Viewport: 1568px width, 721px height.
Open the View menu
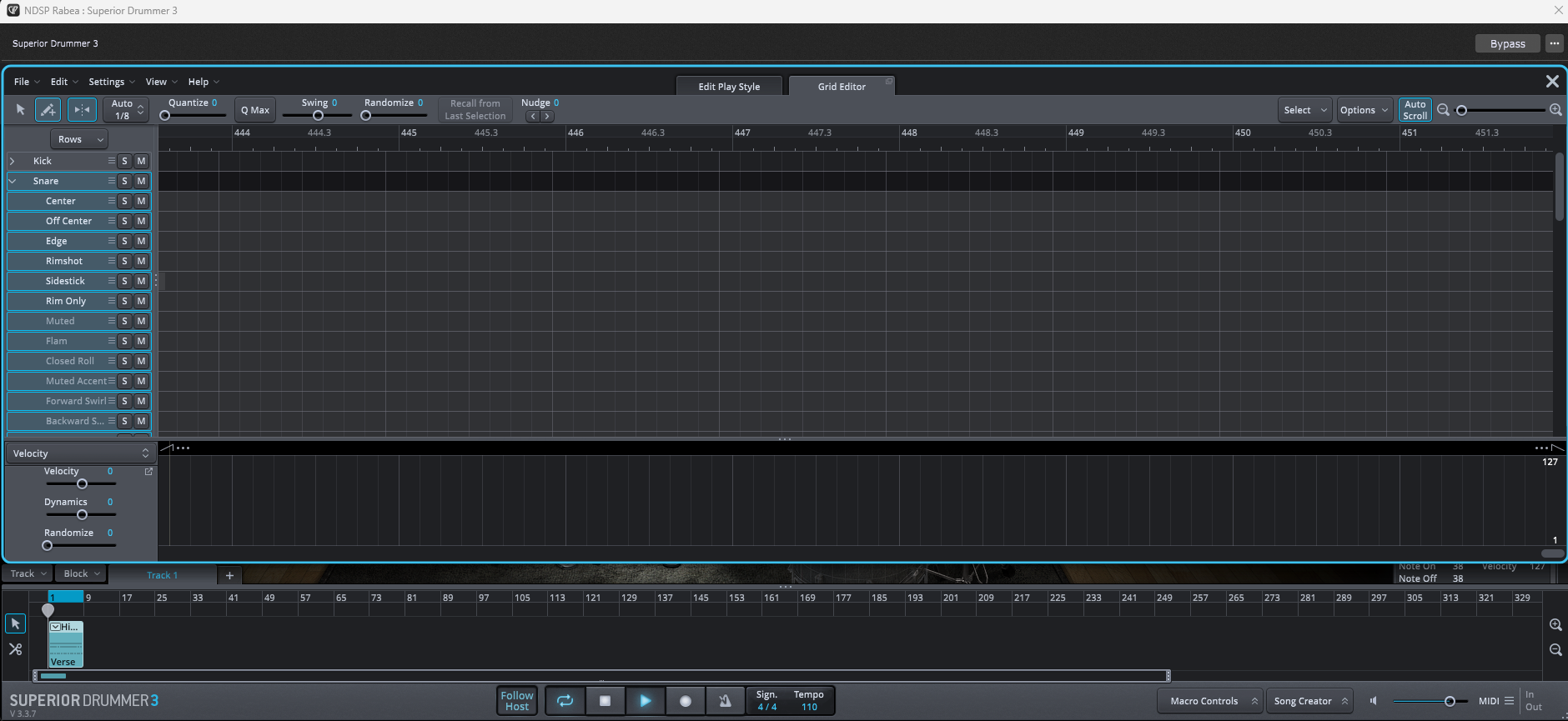161,82
